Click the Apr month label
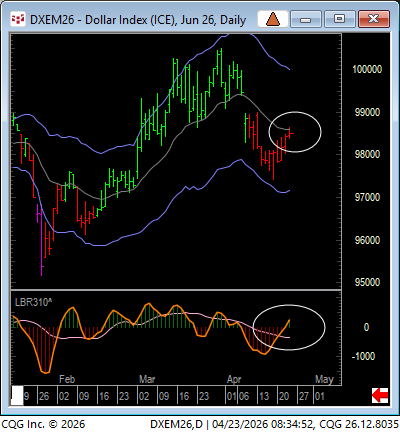The width and height of the screenshot is (400, 432). tap(234, 379)
